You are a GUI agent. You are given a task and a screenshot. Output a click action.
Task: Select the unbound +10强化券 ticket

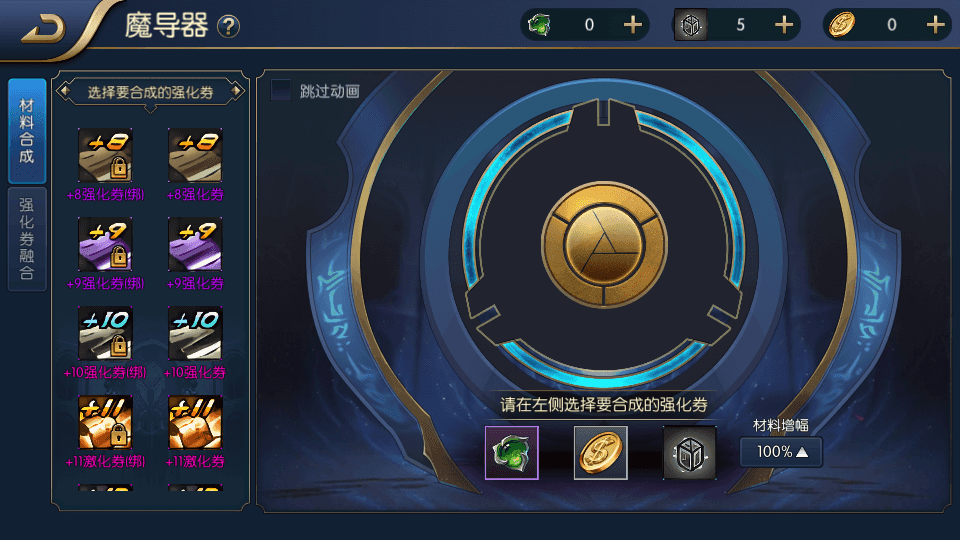tap(195, 333)
